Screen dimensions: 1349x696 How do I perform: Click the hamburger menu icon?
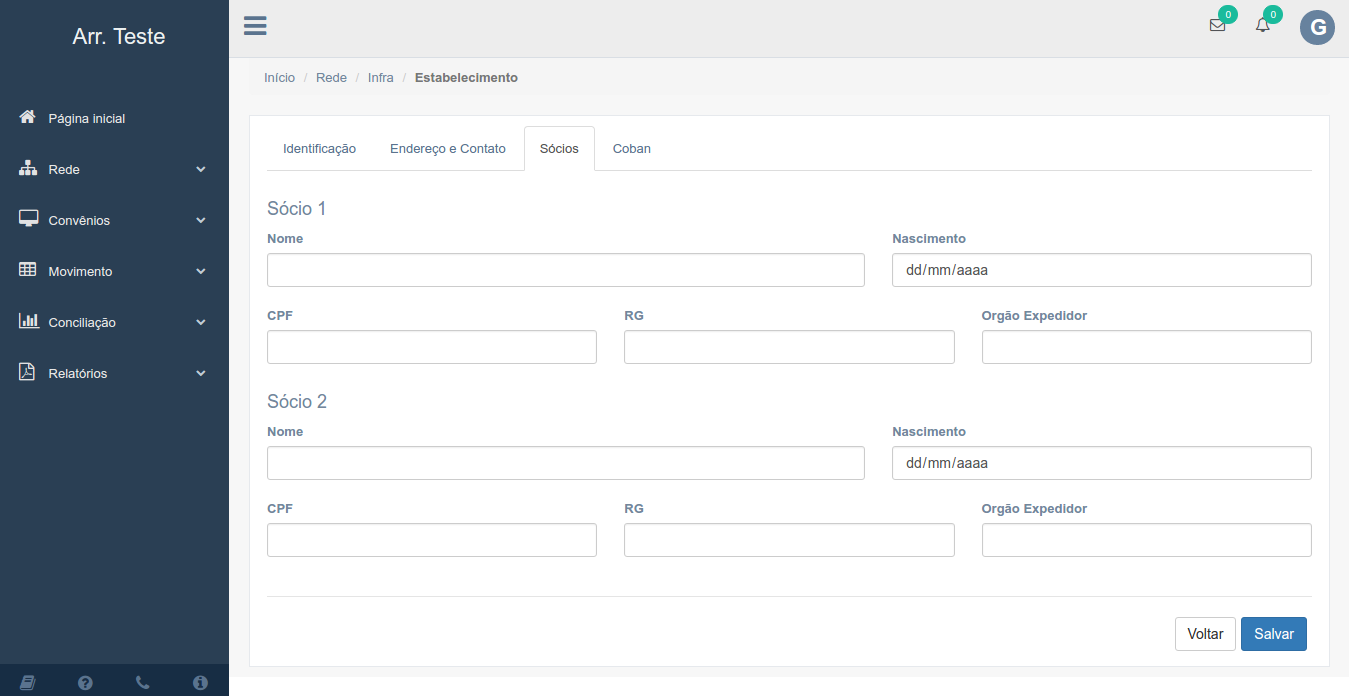(255, 26)
